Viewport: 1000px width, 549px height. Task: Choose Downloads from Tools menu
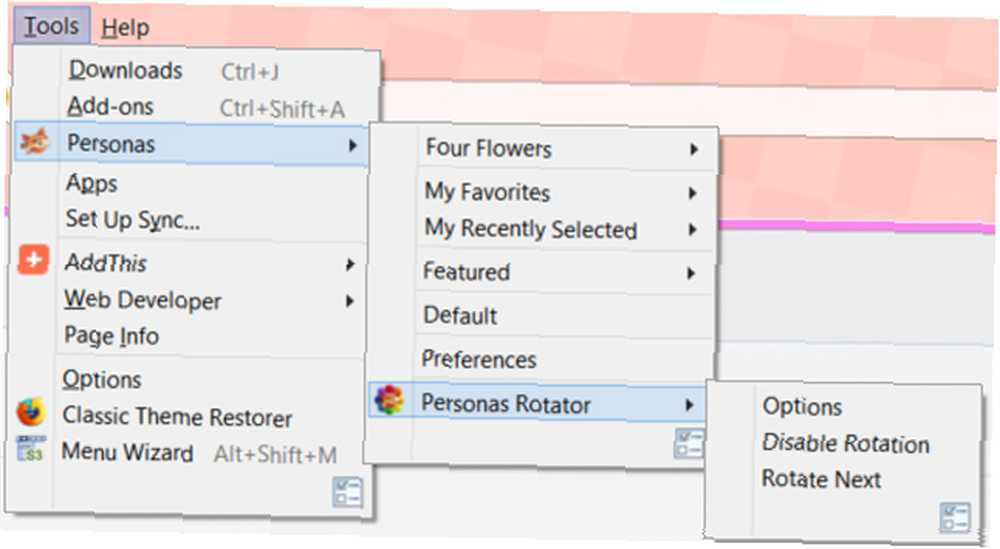(x=126, y=70)
